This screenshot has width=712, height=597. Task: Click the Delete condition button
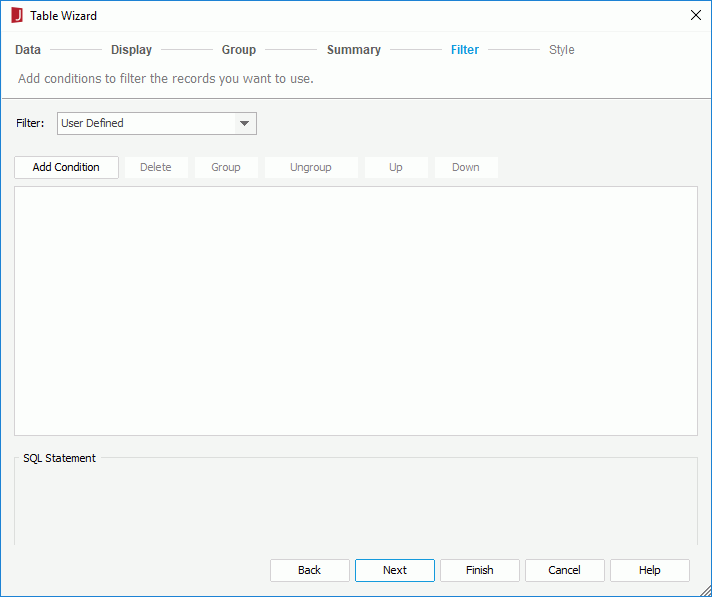(156, 168)
